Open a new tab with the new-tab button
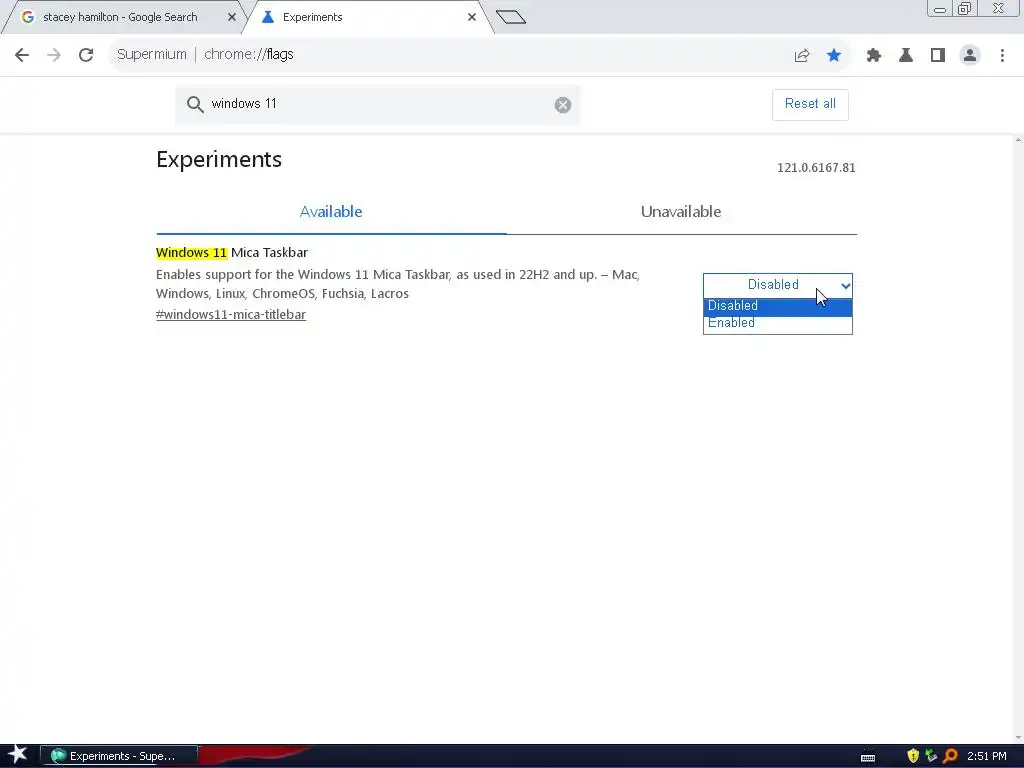 tap(511, 17)
